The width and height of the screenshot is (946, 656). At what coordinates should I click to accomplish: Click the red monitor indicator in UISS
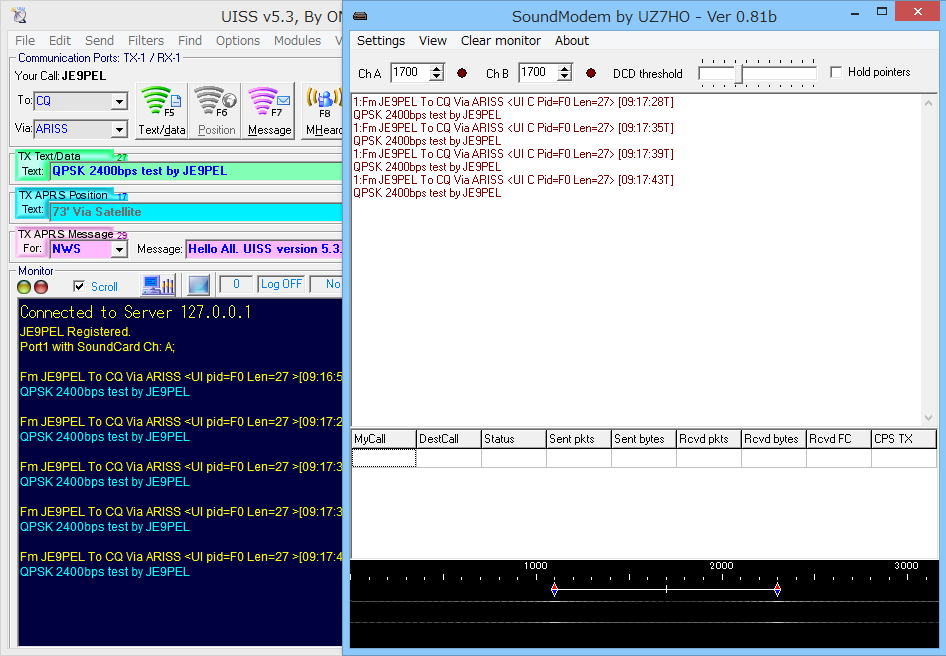41,287
